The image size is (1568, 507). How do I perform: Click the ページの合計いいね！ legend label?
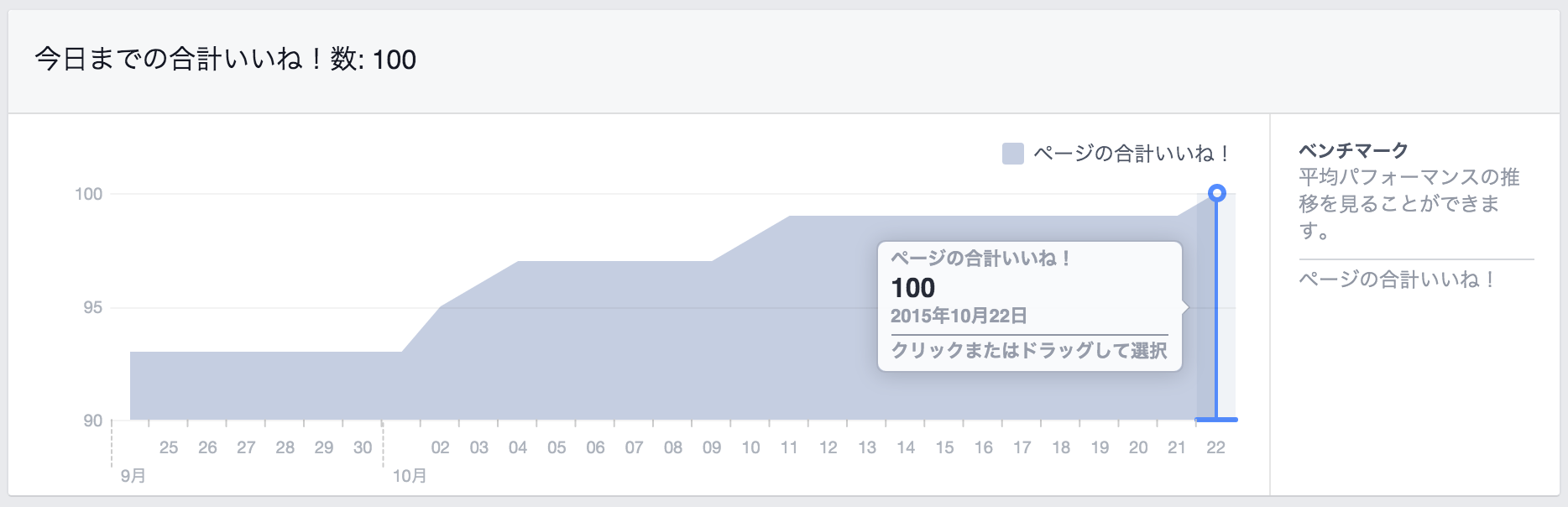coord(1132,154)
